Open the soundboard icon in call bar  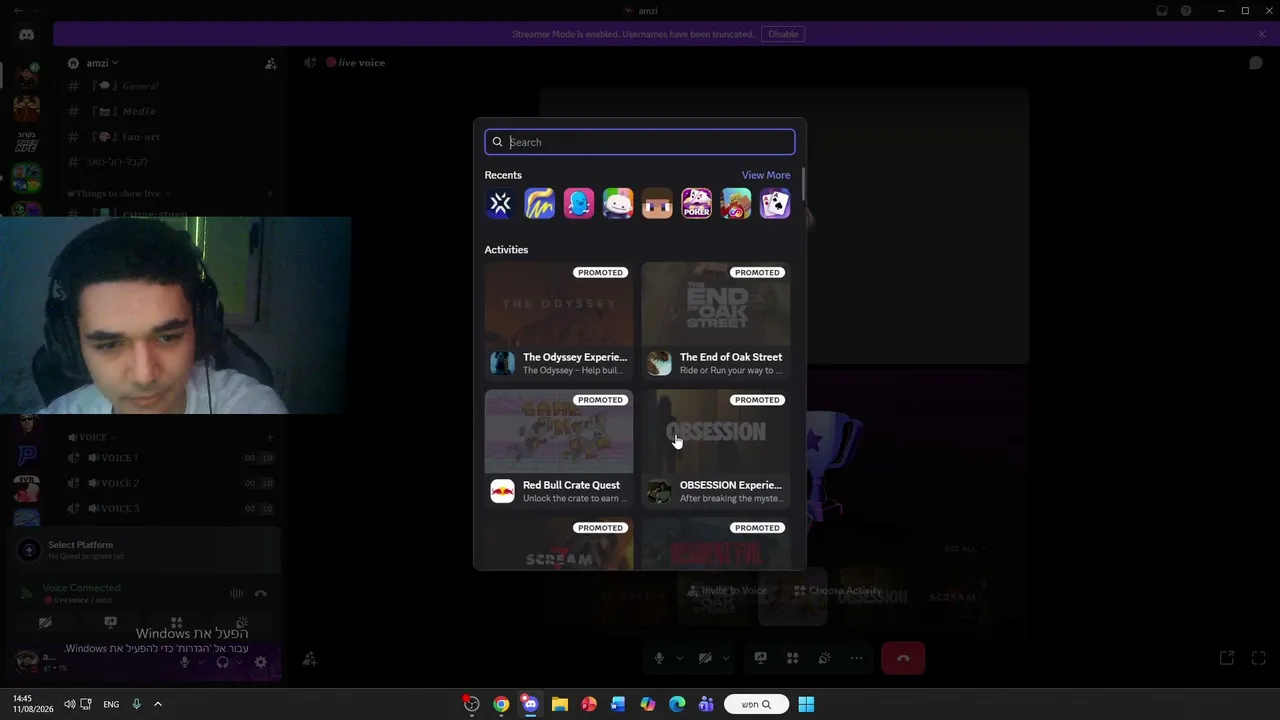click(825, 658)
